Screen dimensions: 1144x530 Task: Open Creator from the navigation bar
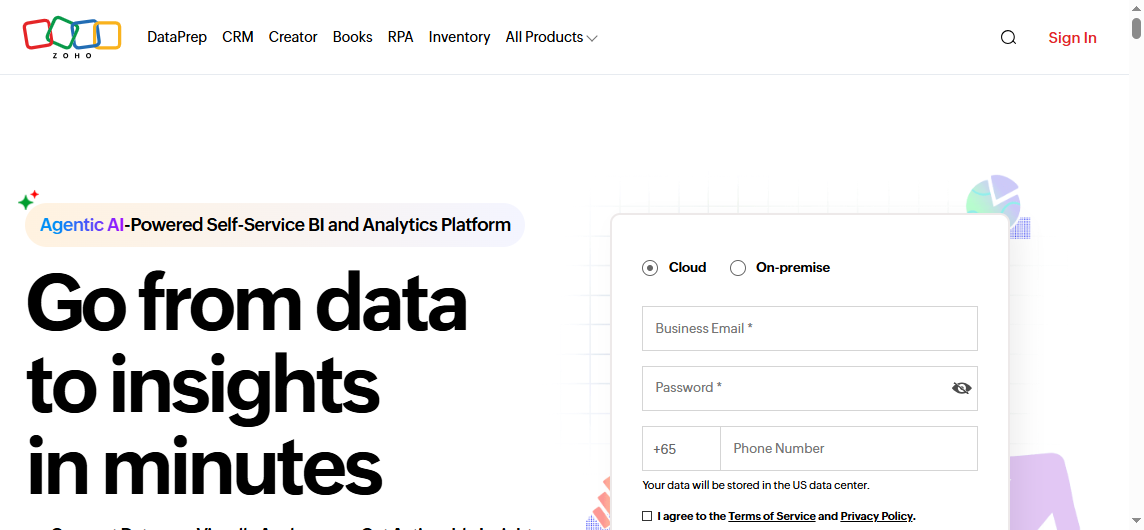click(293, 37)
